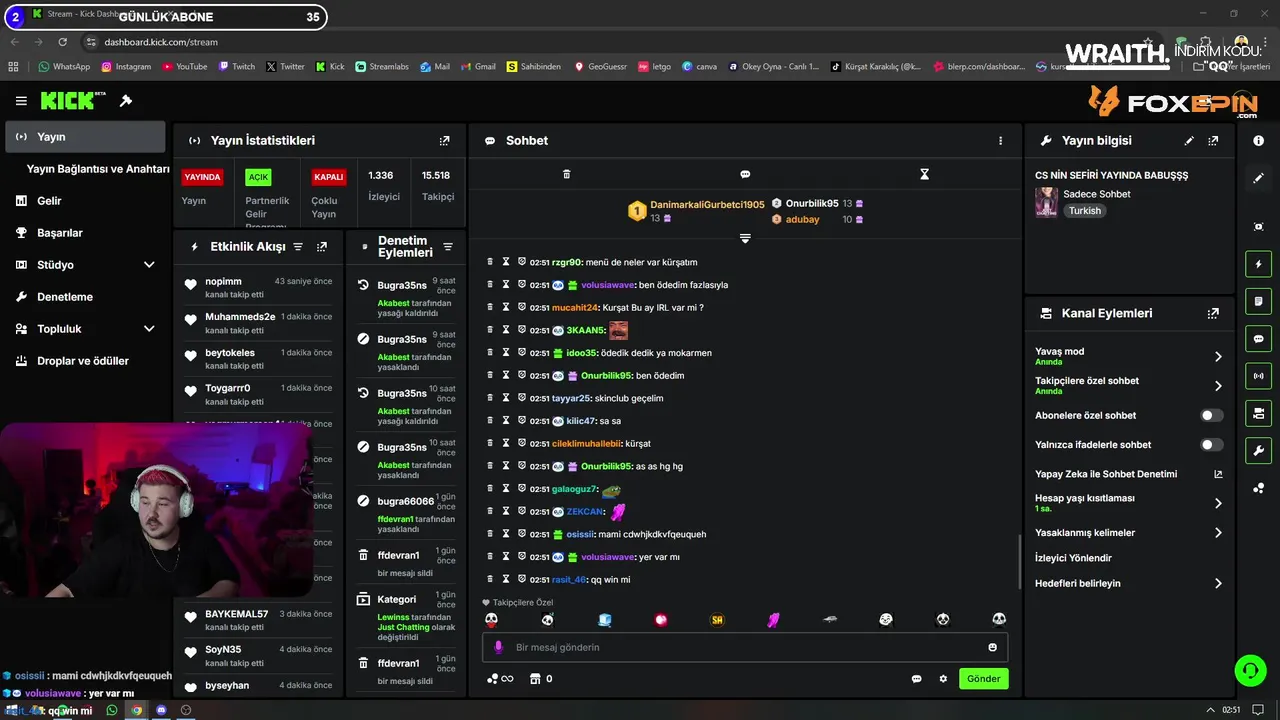This screenshot has width=1280, height=720.
Task: Click the hourglass icon in the Sohbet toolbar
Action: (x=924, y=174)
